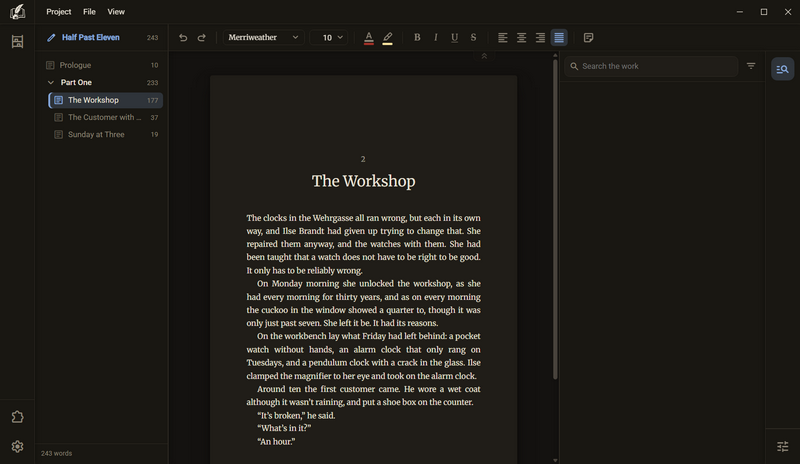Image resolution: width=800 pixels, height=464 pixels.
Task: Open the search filter options icon
Action: (x=751, y=66)
